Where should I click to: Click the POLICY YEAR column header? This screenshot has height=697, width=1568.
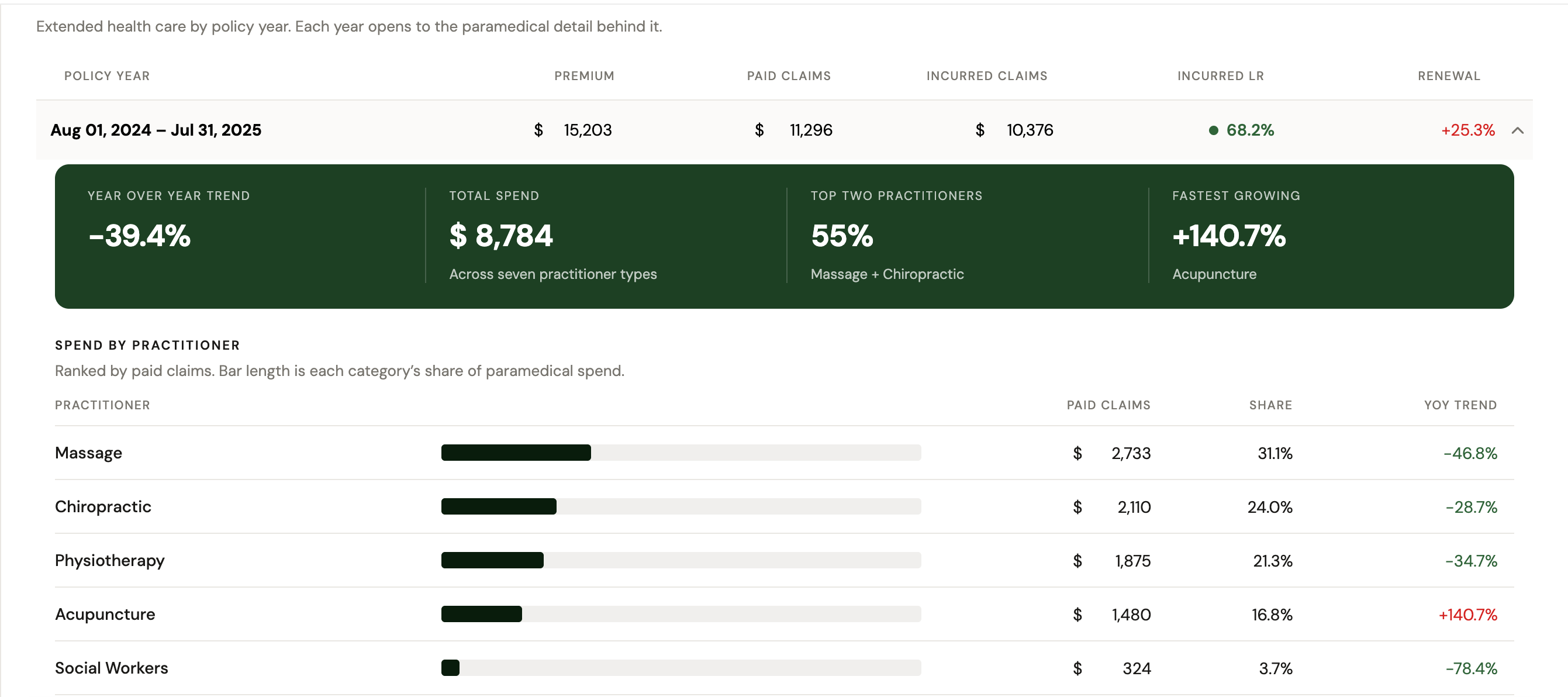coord(107,76)
